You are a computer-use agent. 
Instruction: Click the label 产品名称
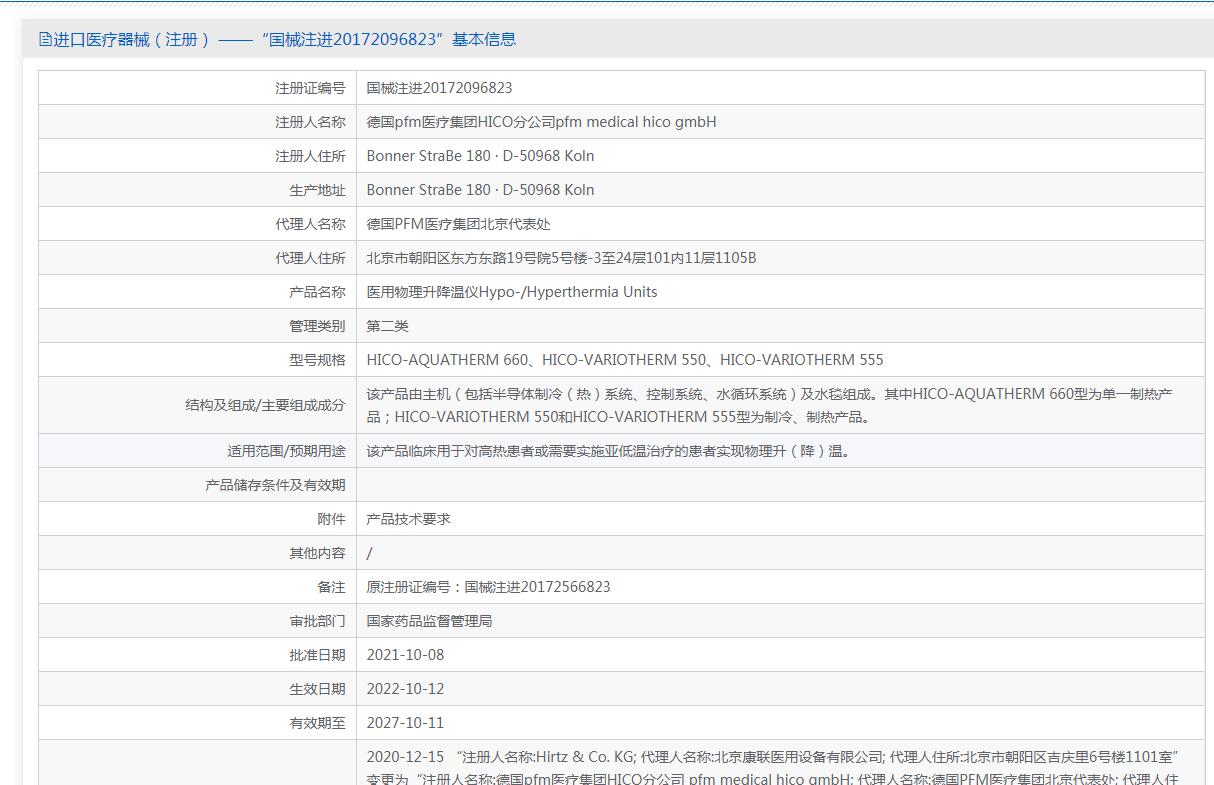point(317,292)
